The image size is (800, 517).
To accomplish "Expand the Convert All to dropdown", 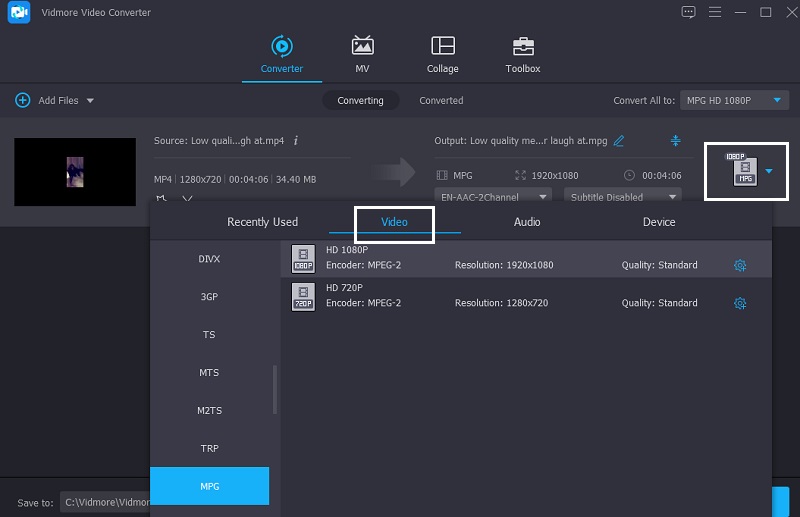I will 735,101.
